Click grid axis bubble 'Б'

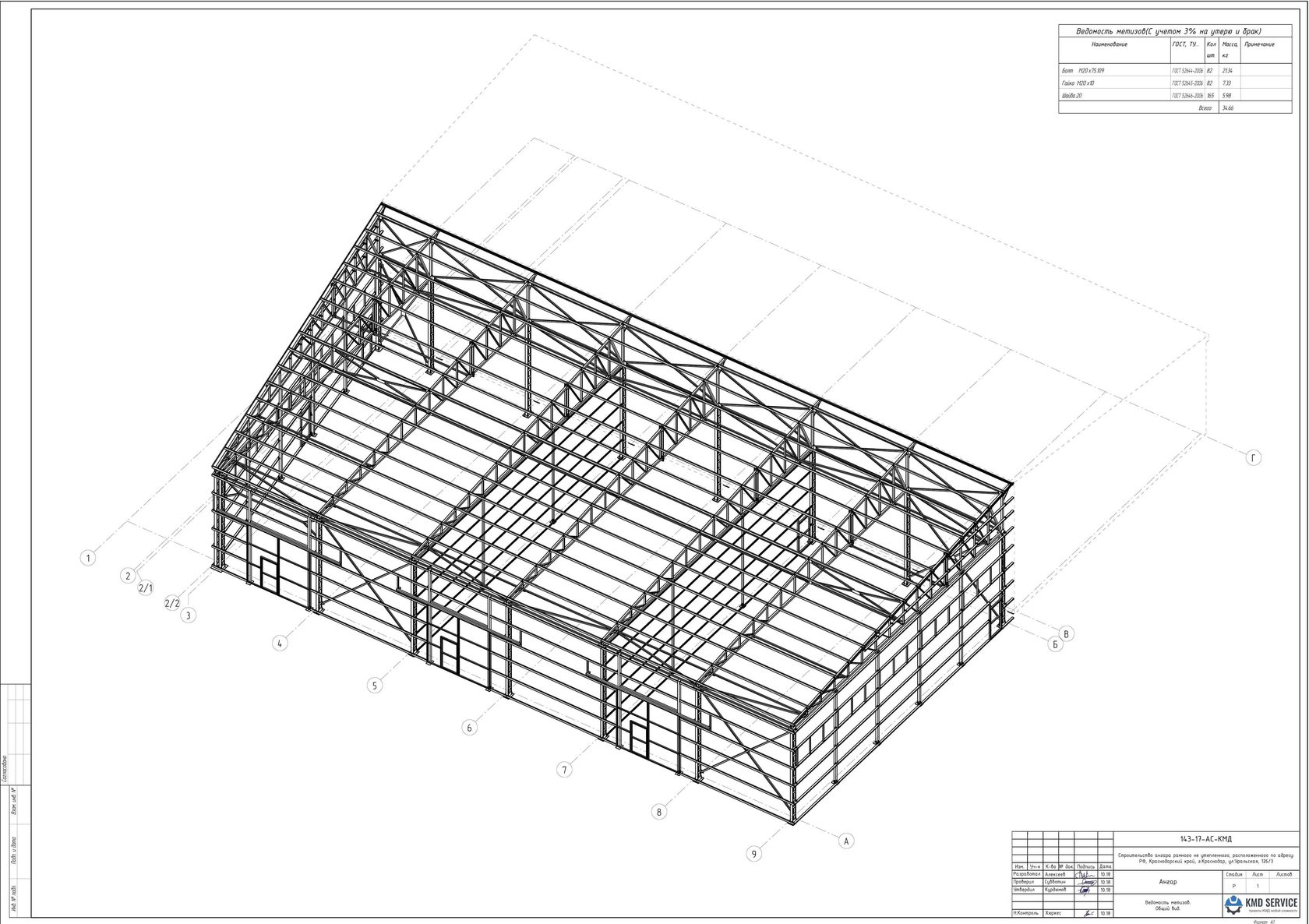click(x=1055, y=644)
